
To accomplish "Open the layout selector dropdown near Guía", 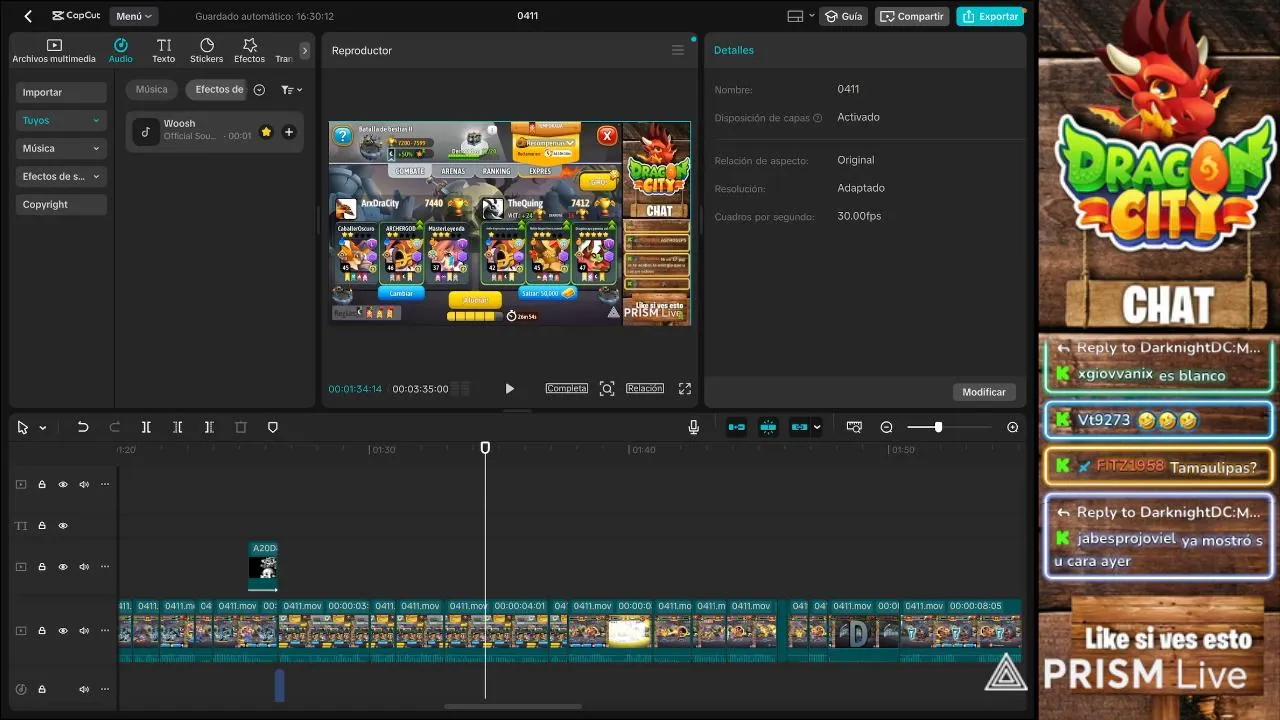I will tap(801, 16).
